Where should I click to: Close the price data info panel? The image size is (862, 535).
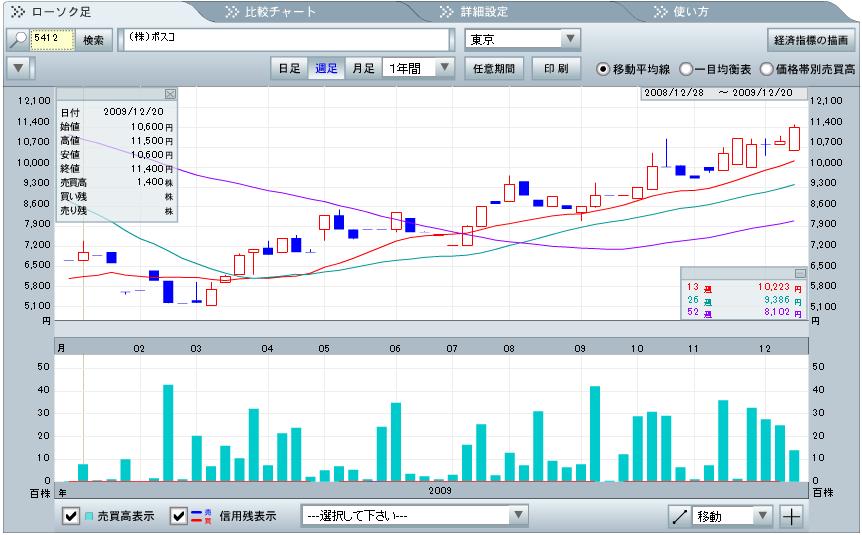pyautogui.click(x=170, y=94)
